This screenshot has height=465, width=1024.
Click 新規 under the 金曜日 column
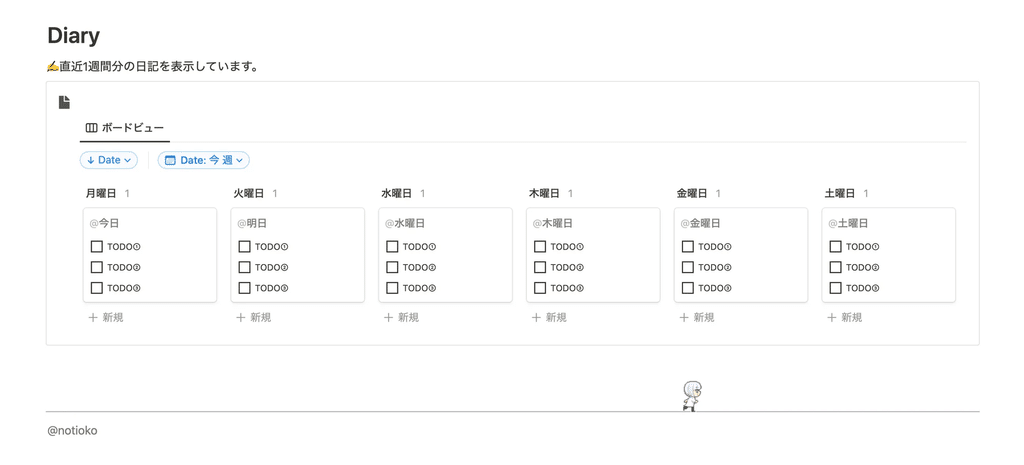(x=697, y=317)
